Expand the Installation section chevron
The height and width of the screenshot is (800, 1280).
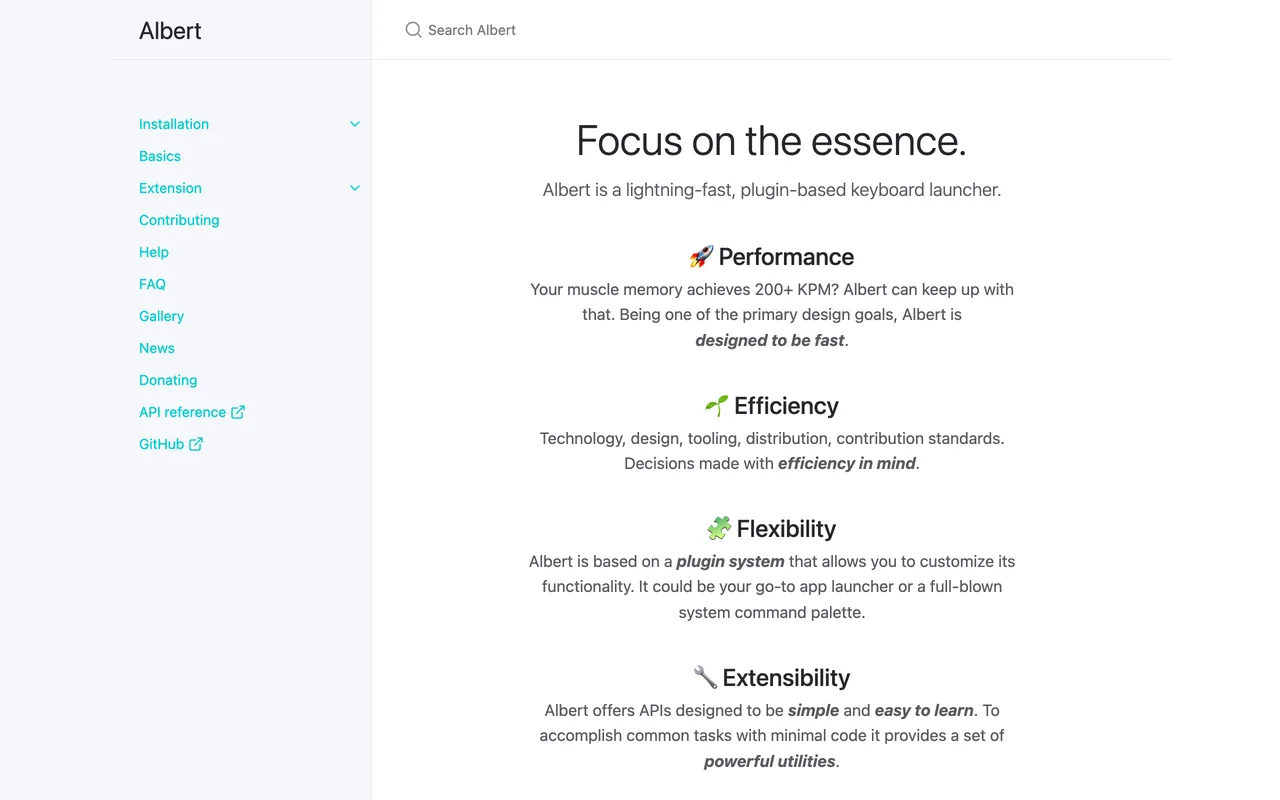355,124
